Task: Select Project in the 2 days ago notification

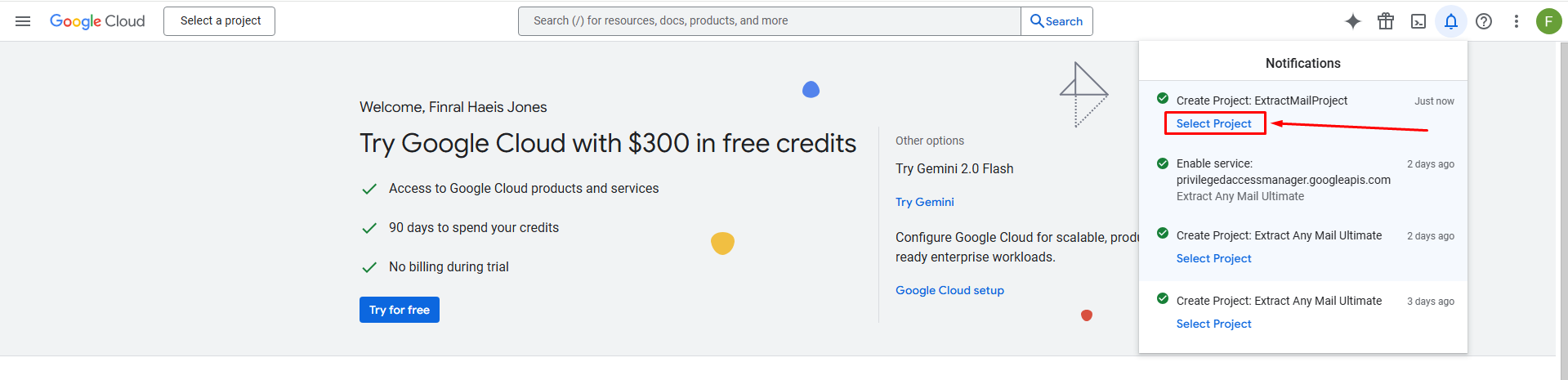Action: tap(1213, 258)
